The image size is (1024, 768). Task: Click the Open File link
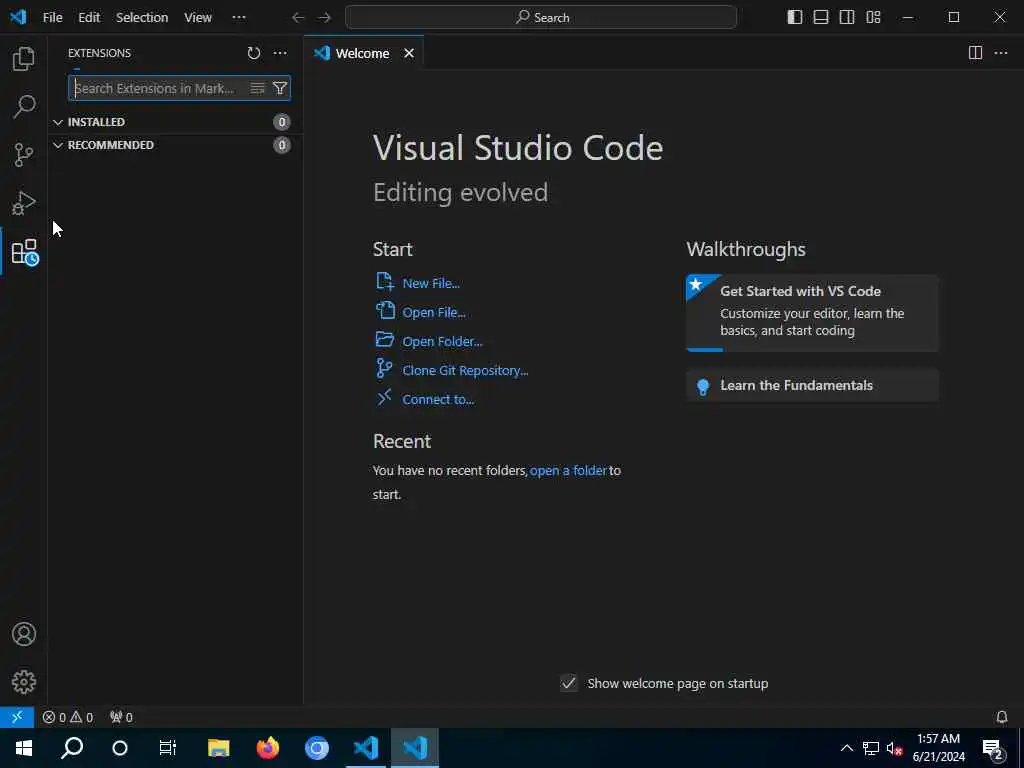coord(434,312)
